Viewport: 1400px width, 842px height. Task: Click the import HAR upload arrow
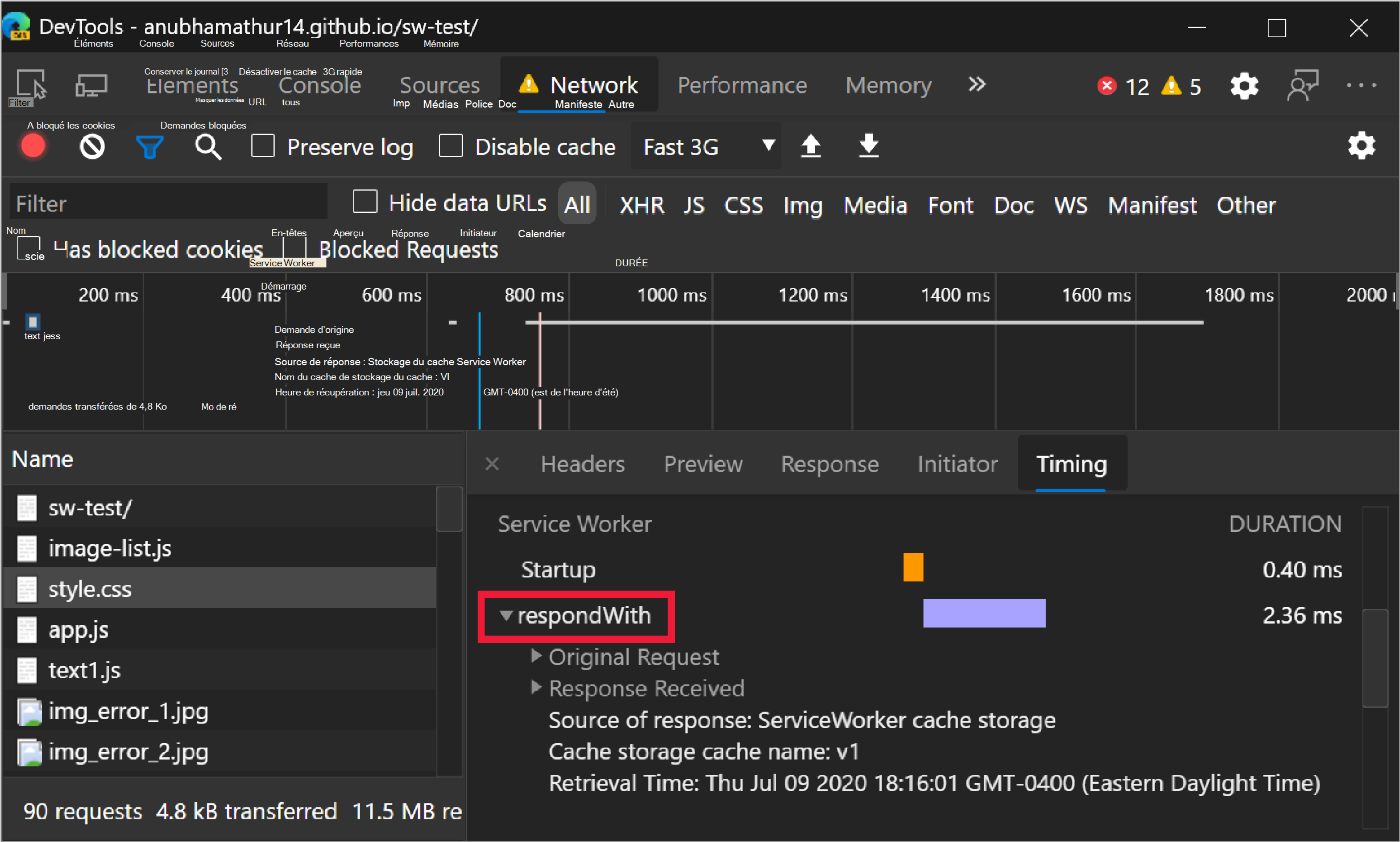[811, 146]
